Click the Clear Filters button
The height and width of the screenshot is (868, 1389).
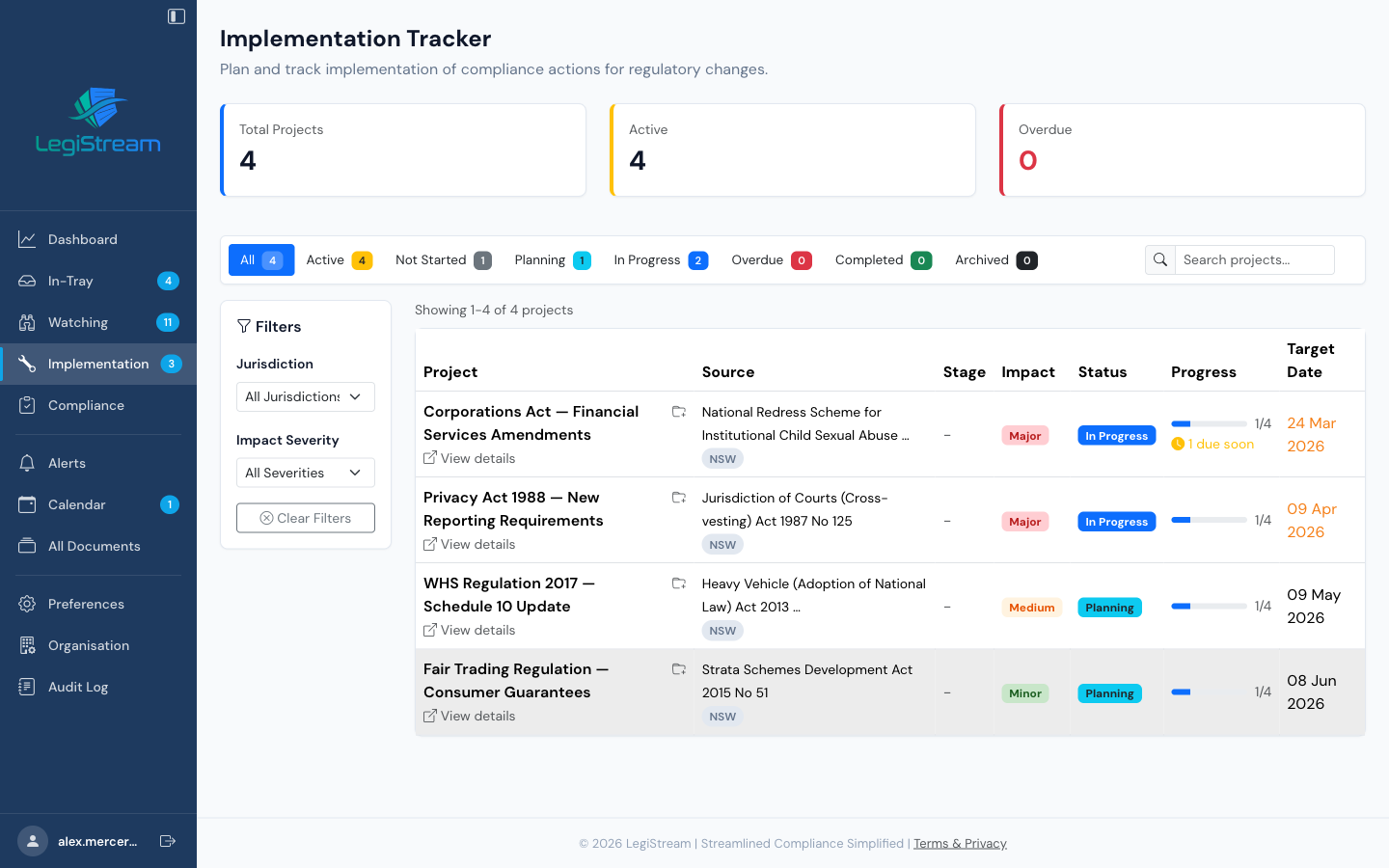coord(305,518)
